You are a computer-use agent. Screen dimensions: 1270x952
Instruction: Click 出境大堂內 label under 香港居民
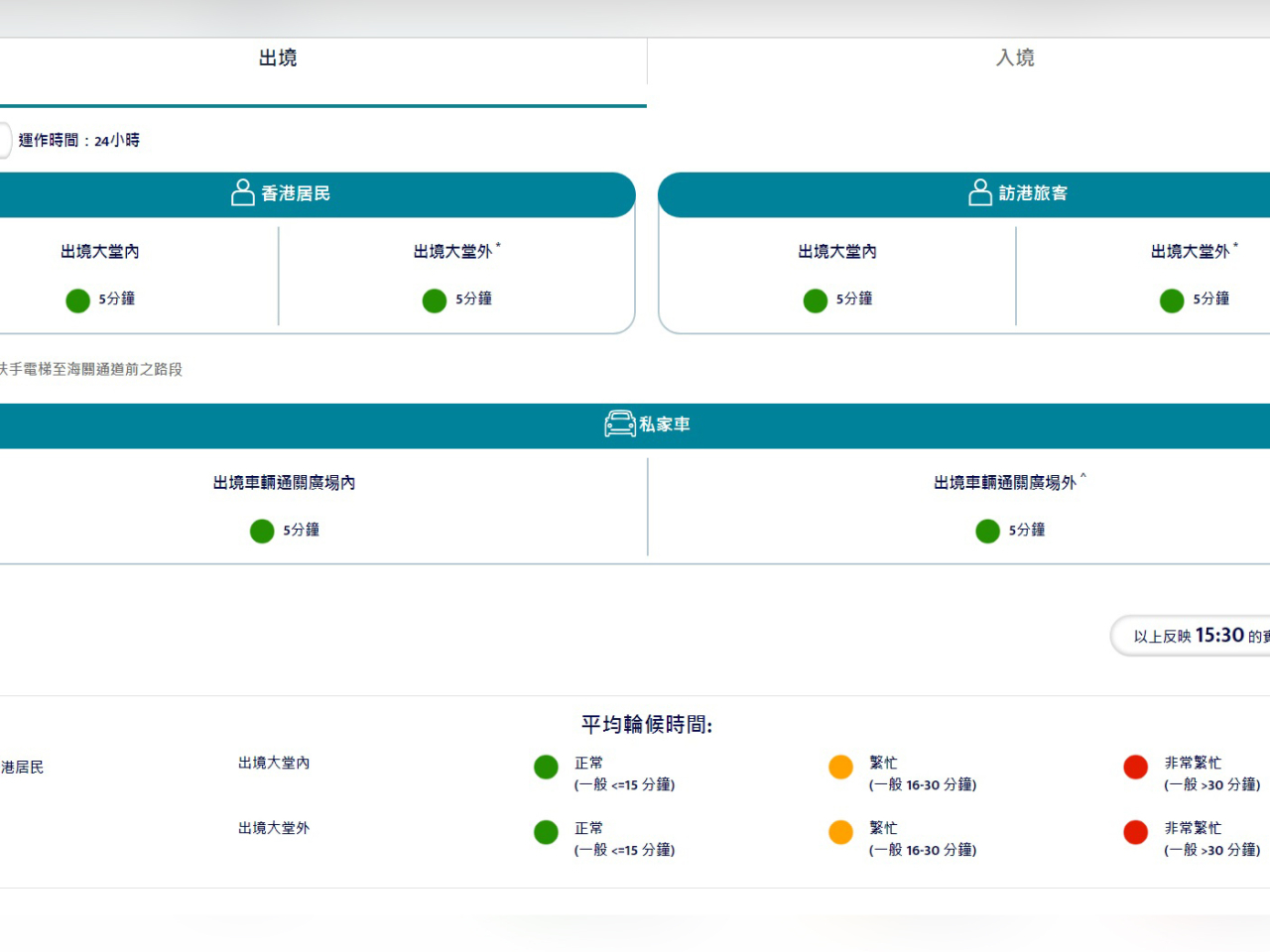pos(100,252)
